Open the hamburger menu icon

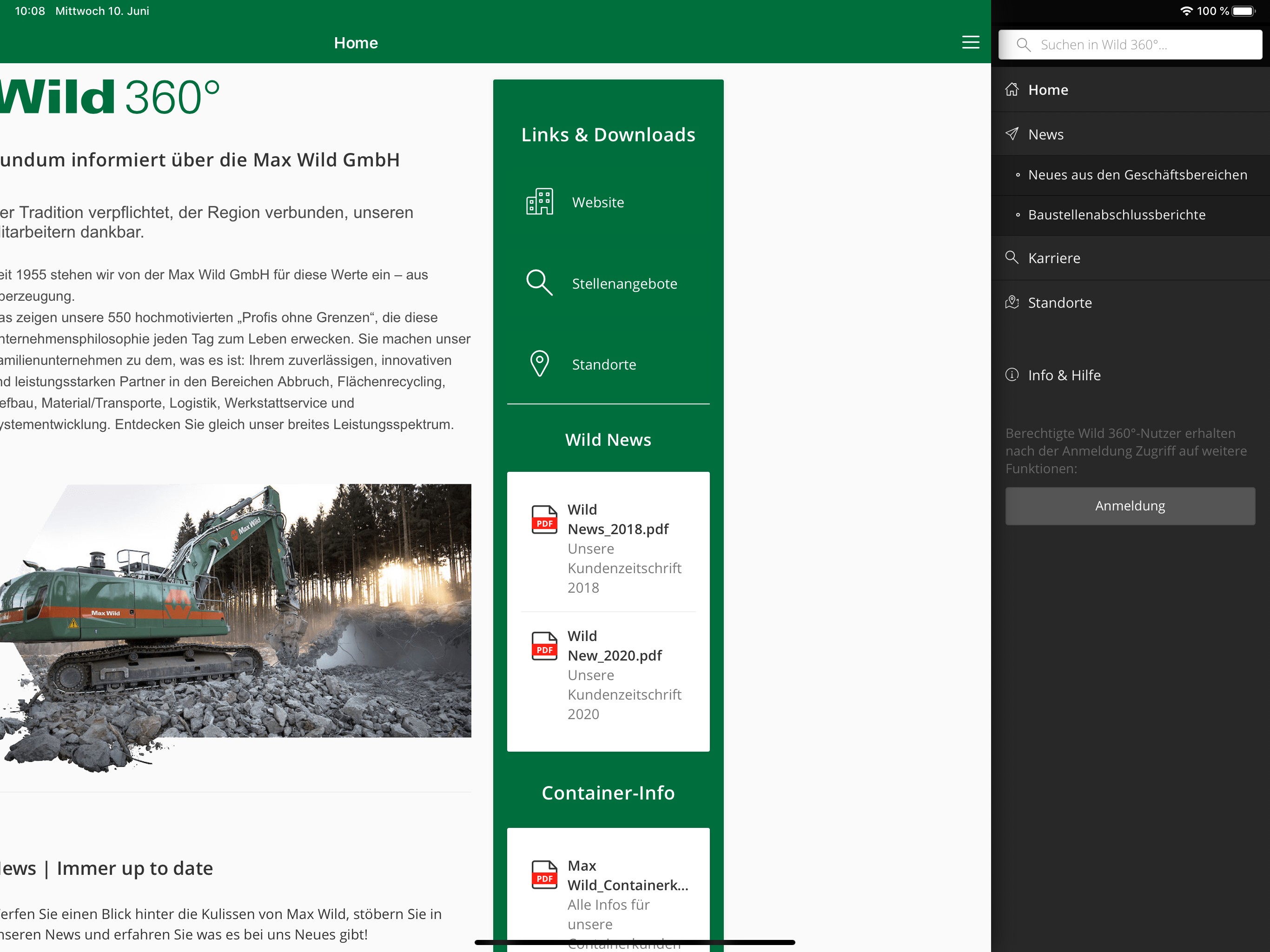970,42
